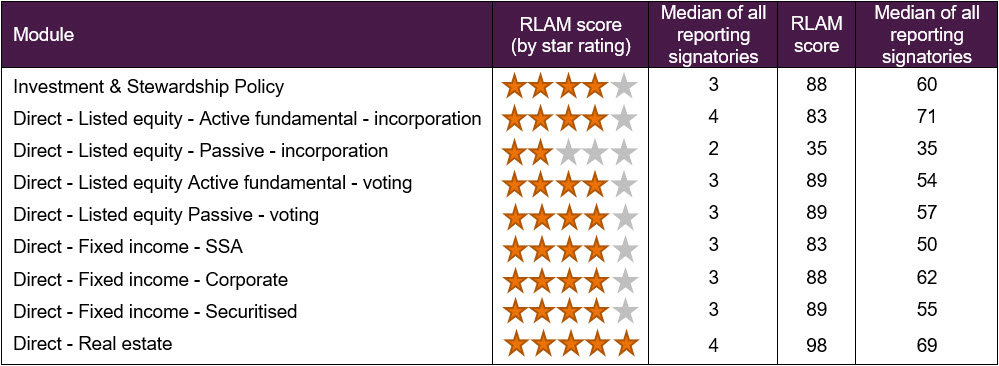
Task: Click the star rating for Listed equity Passive voting
Action: pos(570,216)
